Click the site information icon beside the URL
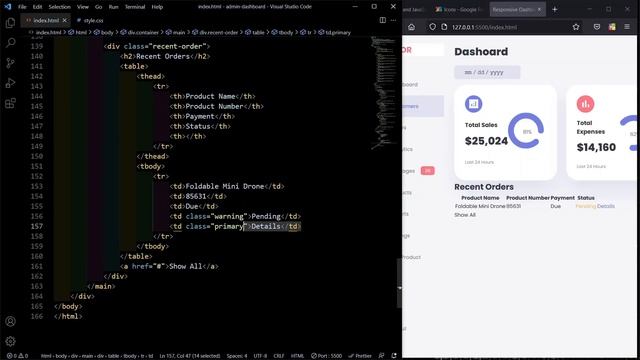This screenshot has height=360, width=640. pyautogui.click(x=444, y=27)
